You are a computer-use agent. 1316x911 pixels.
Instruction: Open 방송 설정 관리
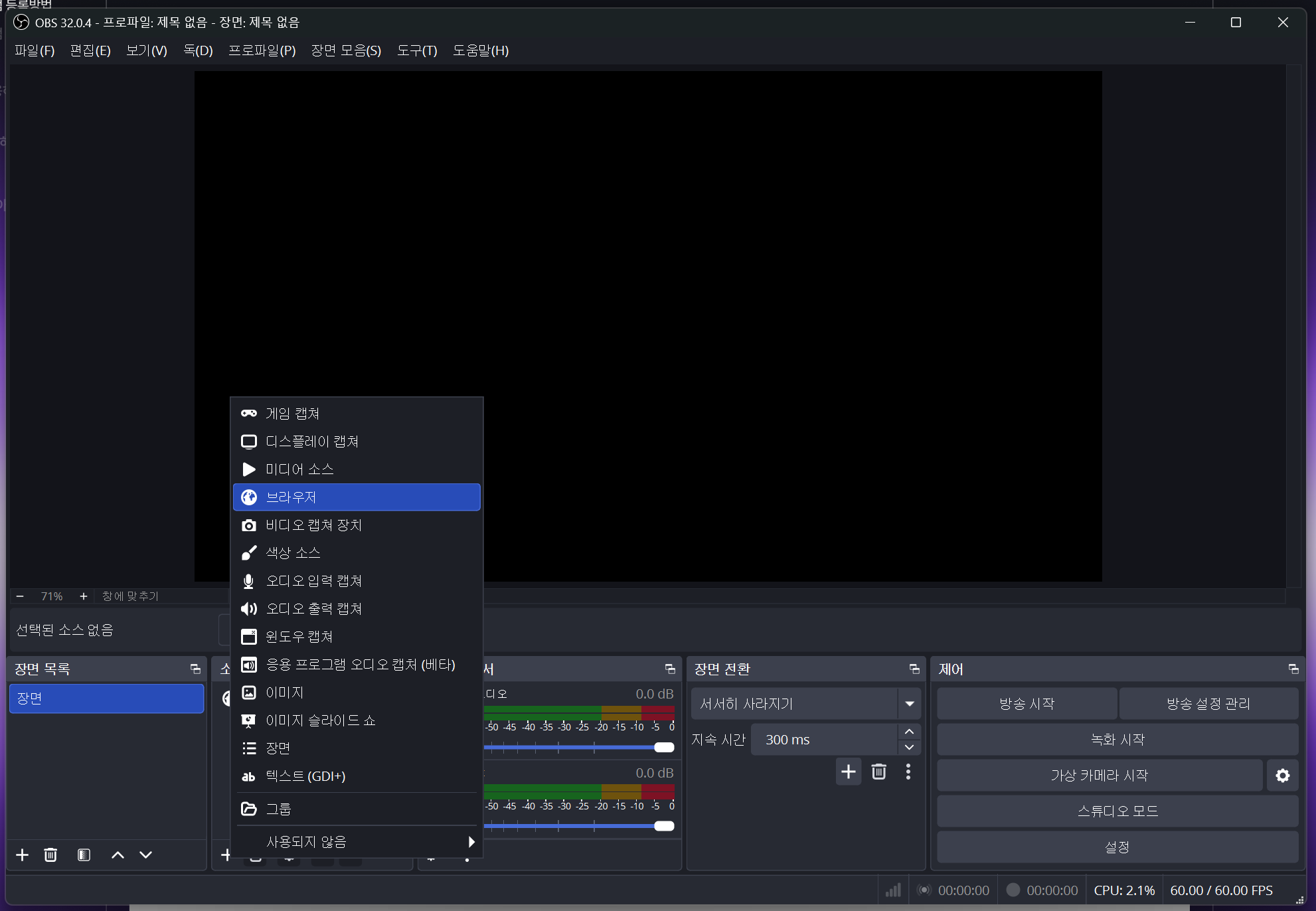click(x=1208, y=704)
